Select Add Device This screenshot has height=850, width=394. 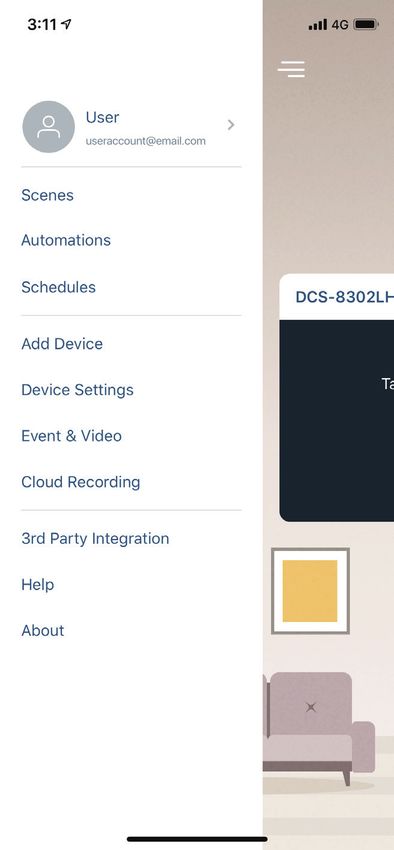62,344
